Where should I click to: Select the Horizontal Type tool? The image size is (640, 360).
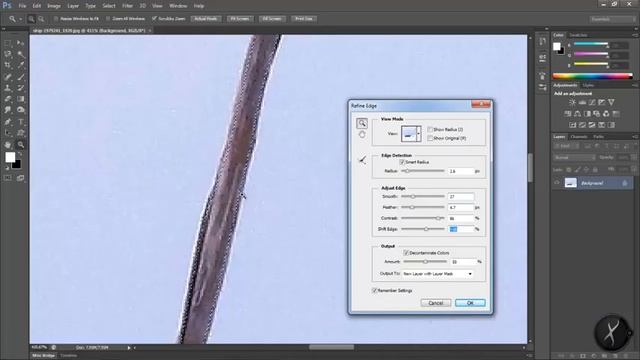(20, 122)
